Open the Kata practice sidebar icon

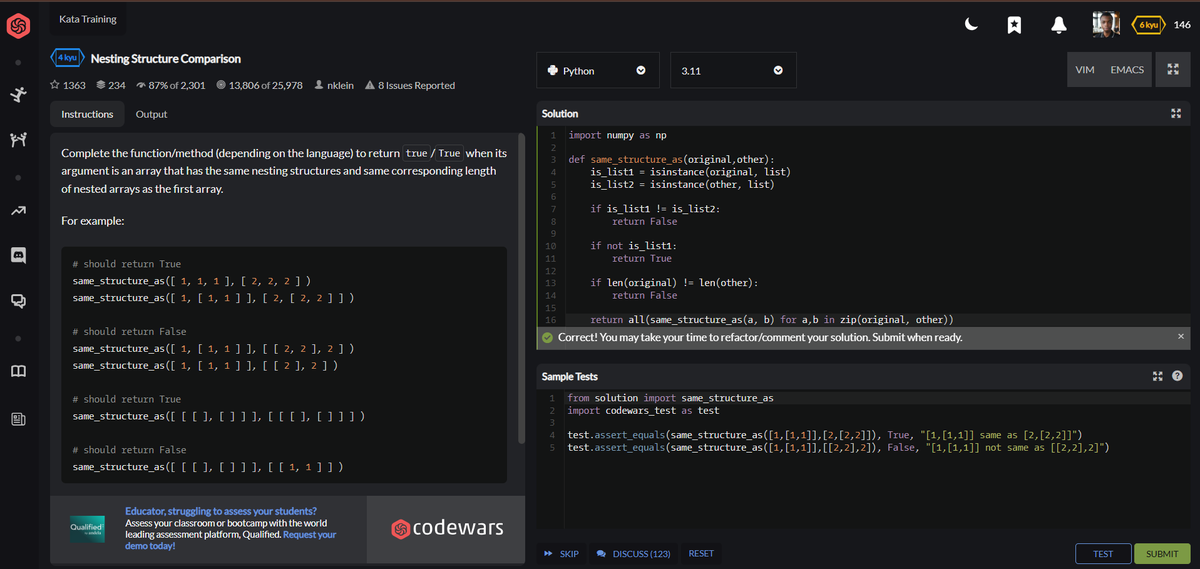pyautogui.click(x=18, y=94)
